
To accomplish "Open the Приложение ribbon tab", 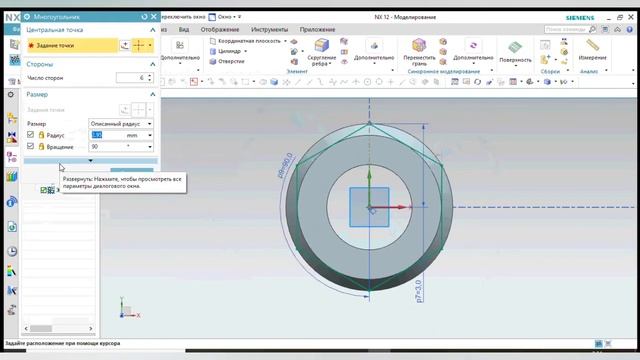I will 317,29.
